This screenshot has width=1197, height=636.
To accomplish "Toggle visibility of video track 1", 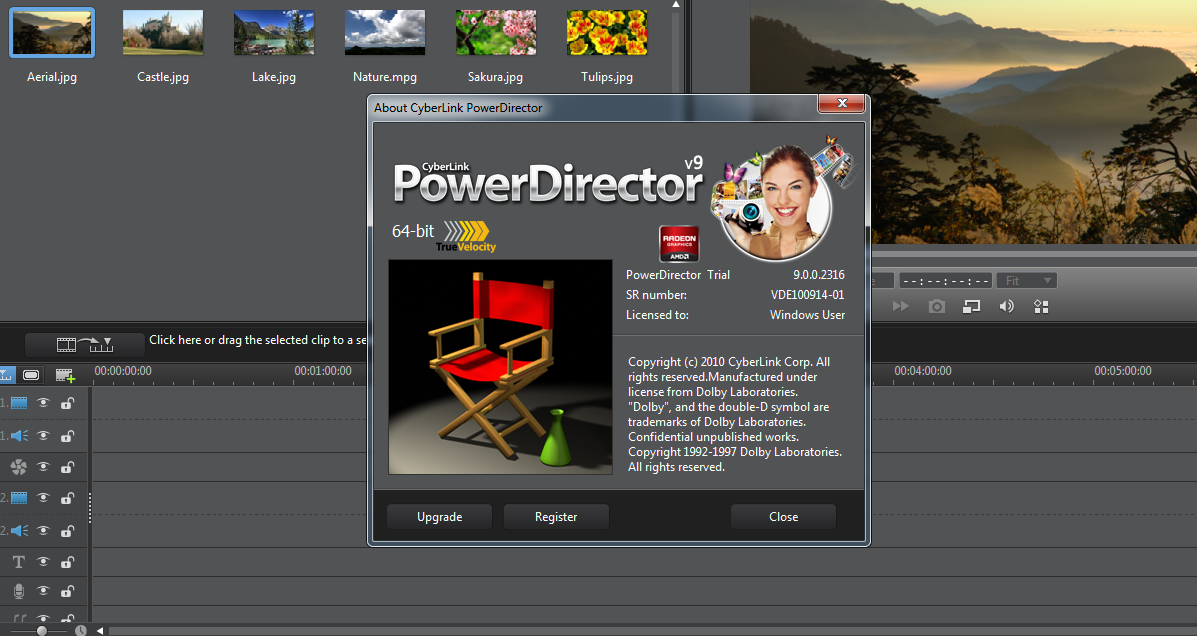I will pos(44,403).
